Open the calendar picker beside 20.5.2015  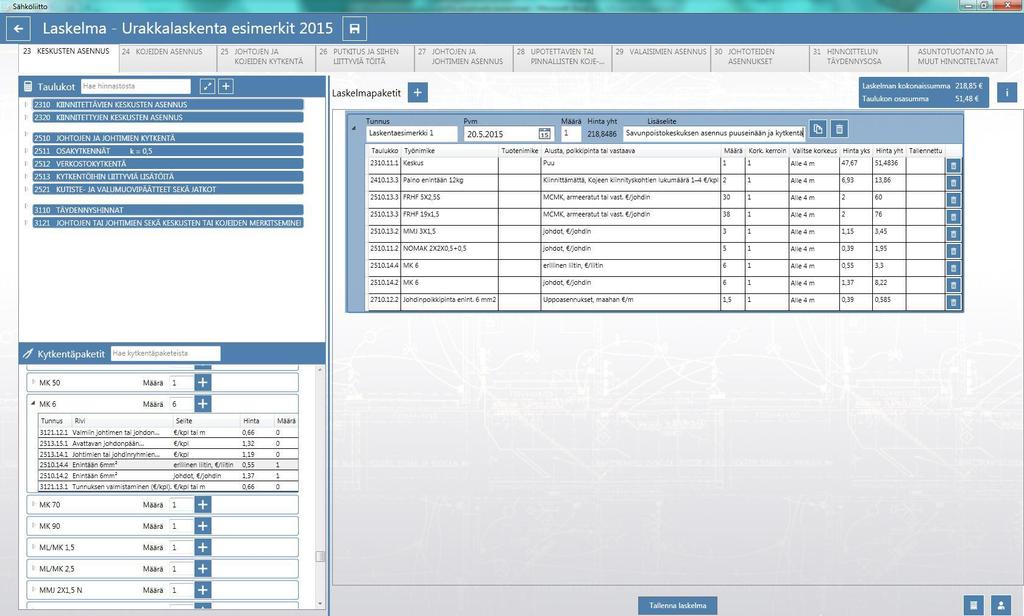(x=545, y=134)
